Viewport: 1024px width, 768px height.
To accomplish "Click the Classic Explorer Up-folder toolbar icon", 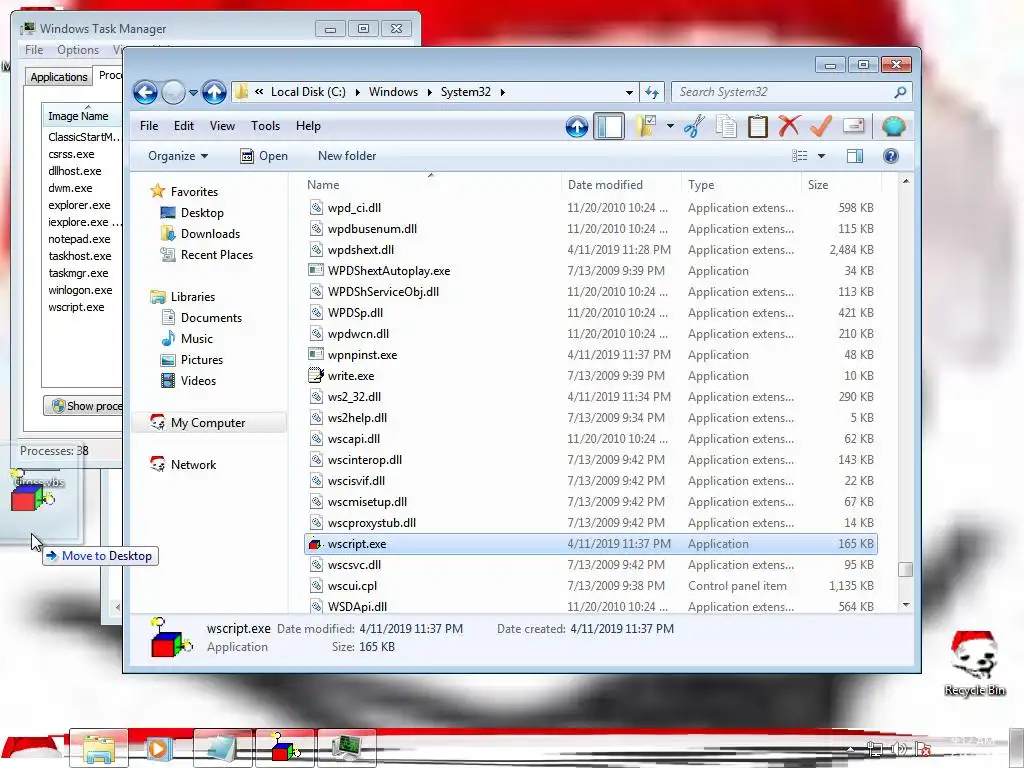I will coord(577,126).
